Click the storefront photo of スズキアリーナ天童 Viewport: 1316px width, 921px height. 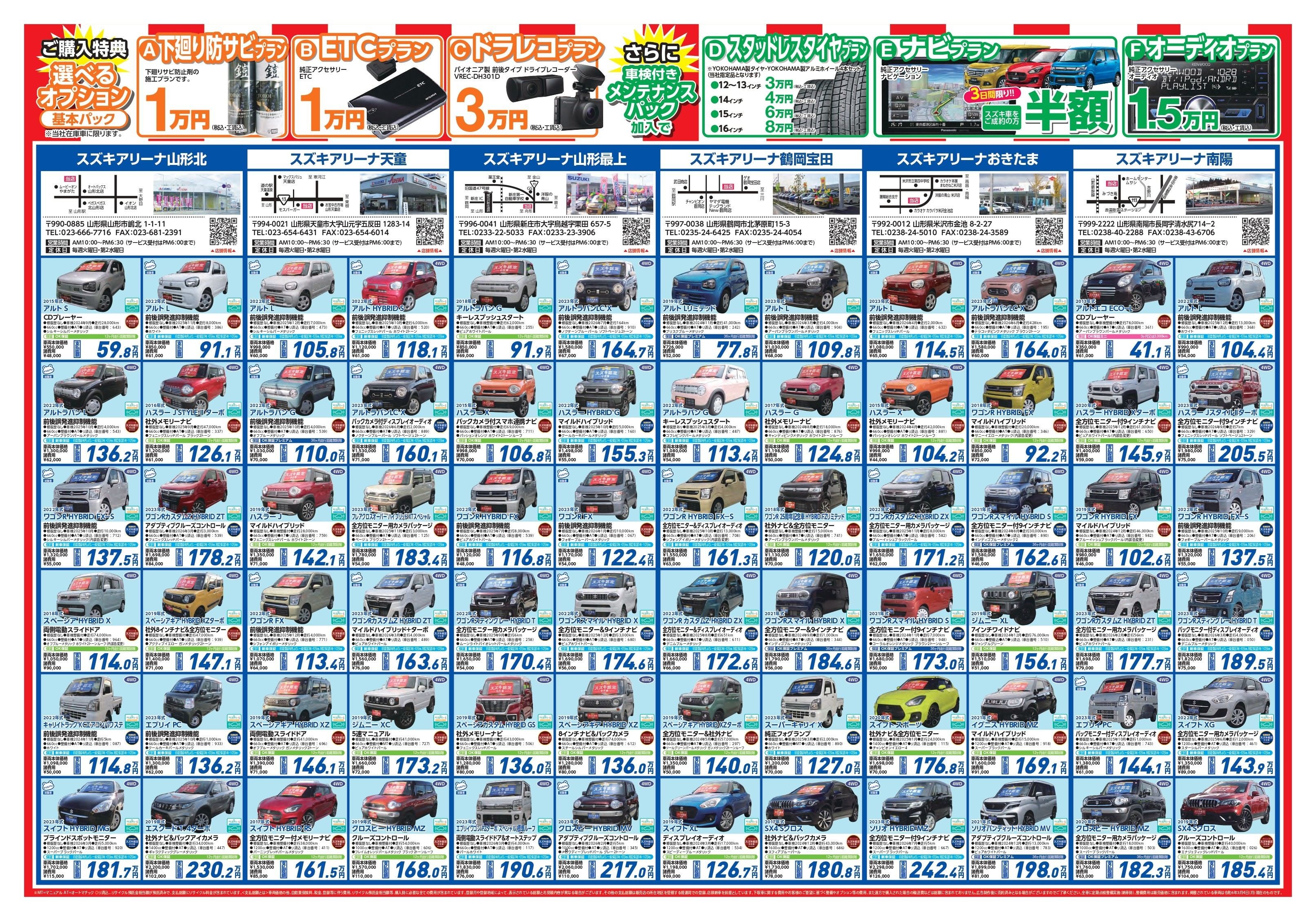(x=404, y=195)
